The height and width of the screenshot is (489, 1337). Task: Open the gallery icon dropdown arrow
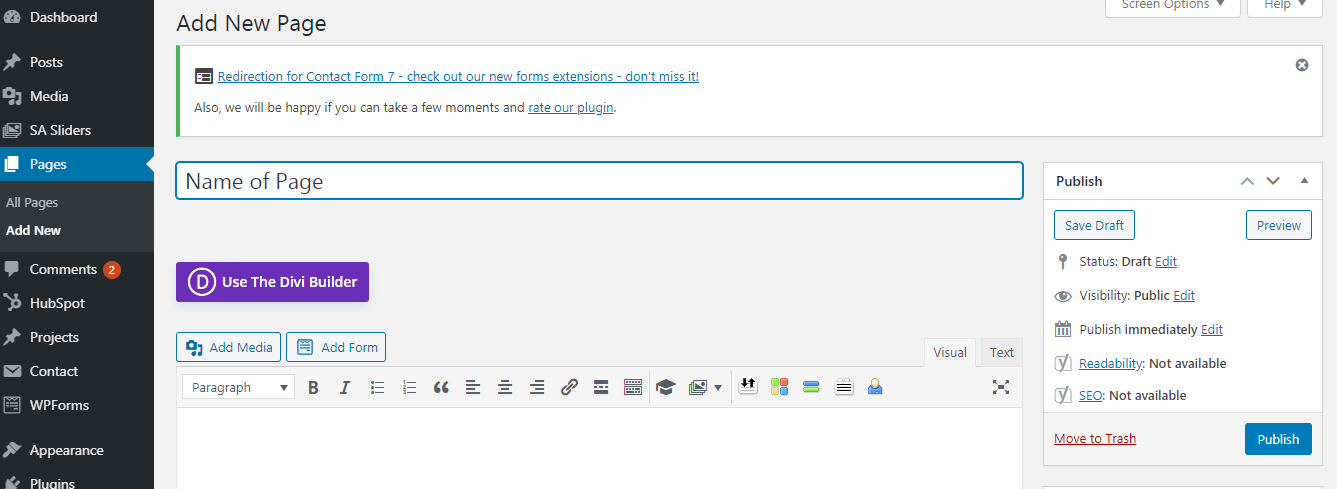click(x=717, y=388)
